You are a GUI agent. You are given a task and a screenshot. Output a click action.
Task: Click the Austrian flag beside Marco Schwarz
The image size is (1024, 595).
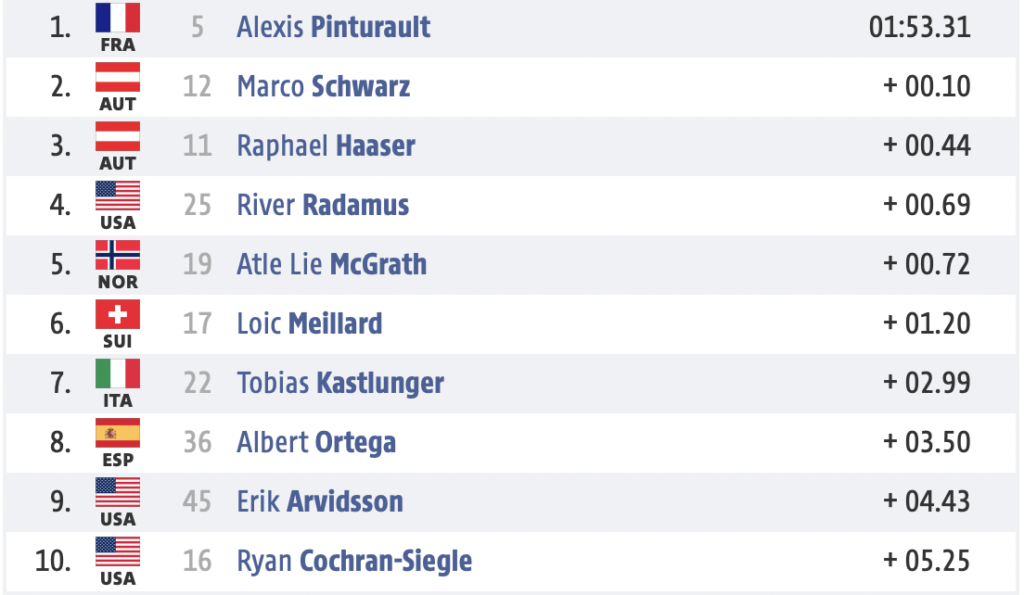118,77
